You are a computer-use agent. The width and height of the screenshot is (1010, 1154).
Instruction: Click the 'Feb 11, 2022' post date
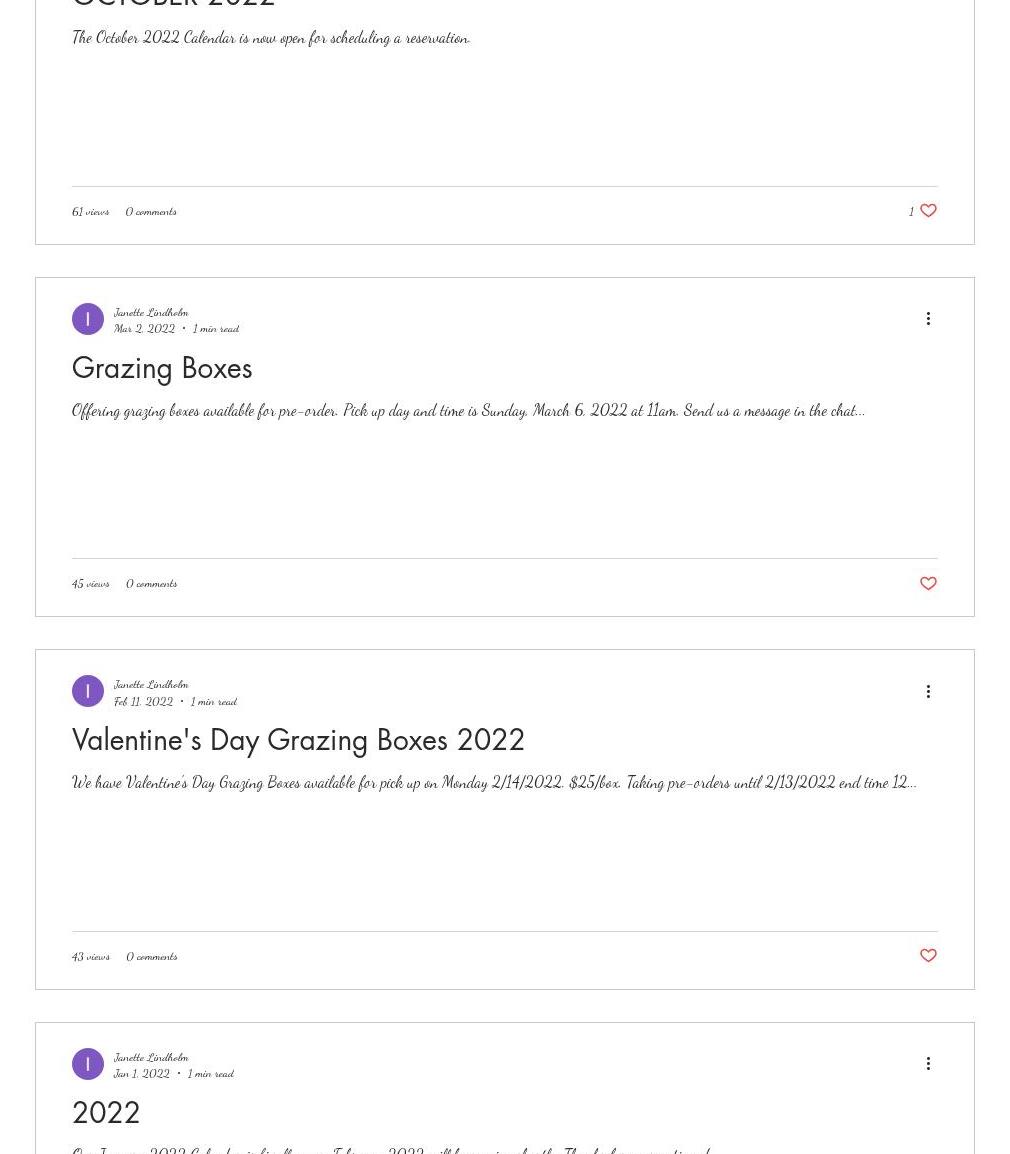pyautogui.click(x=144, y=702)
